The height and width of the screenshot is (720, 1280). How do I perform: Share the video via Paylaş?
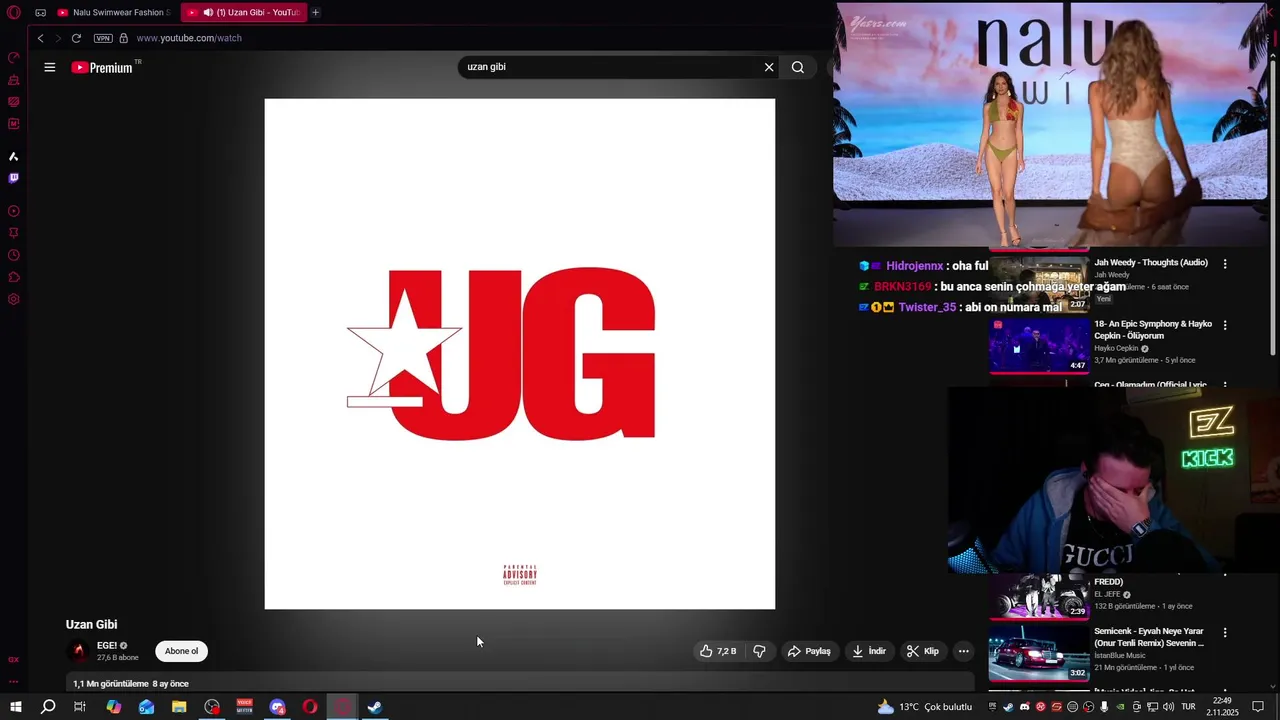tap(809, 651)
